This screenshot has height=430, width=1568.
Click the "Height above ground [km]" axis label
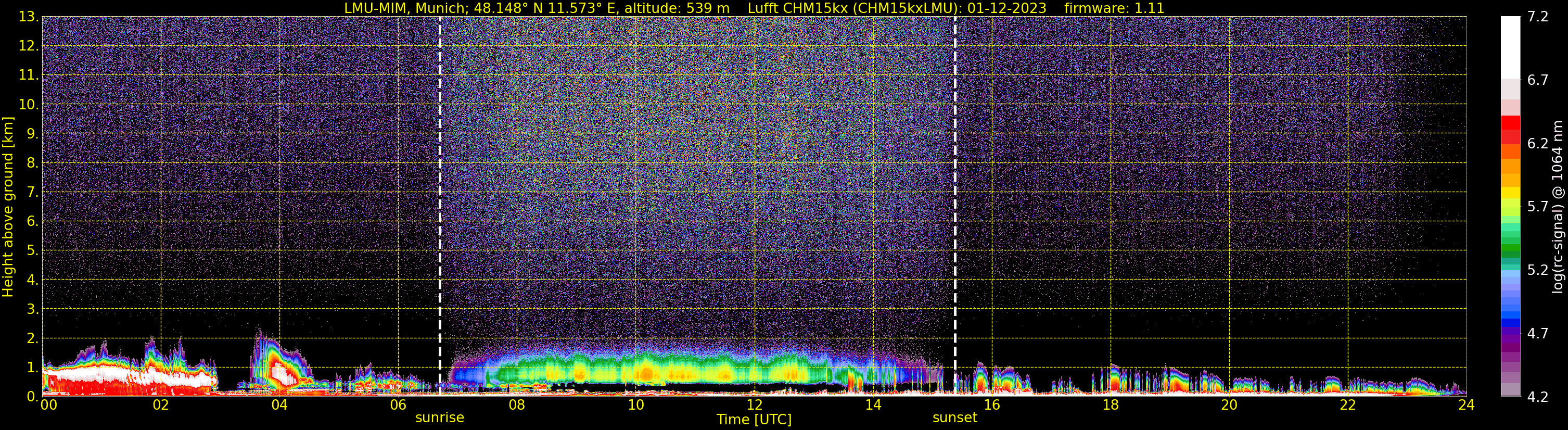(8, 207)
